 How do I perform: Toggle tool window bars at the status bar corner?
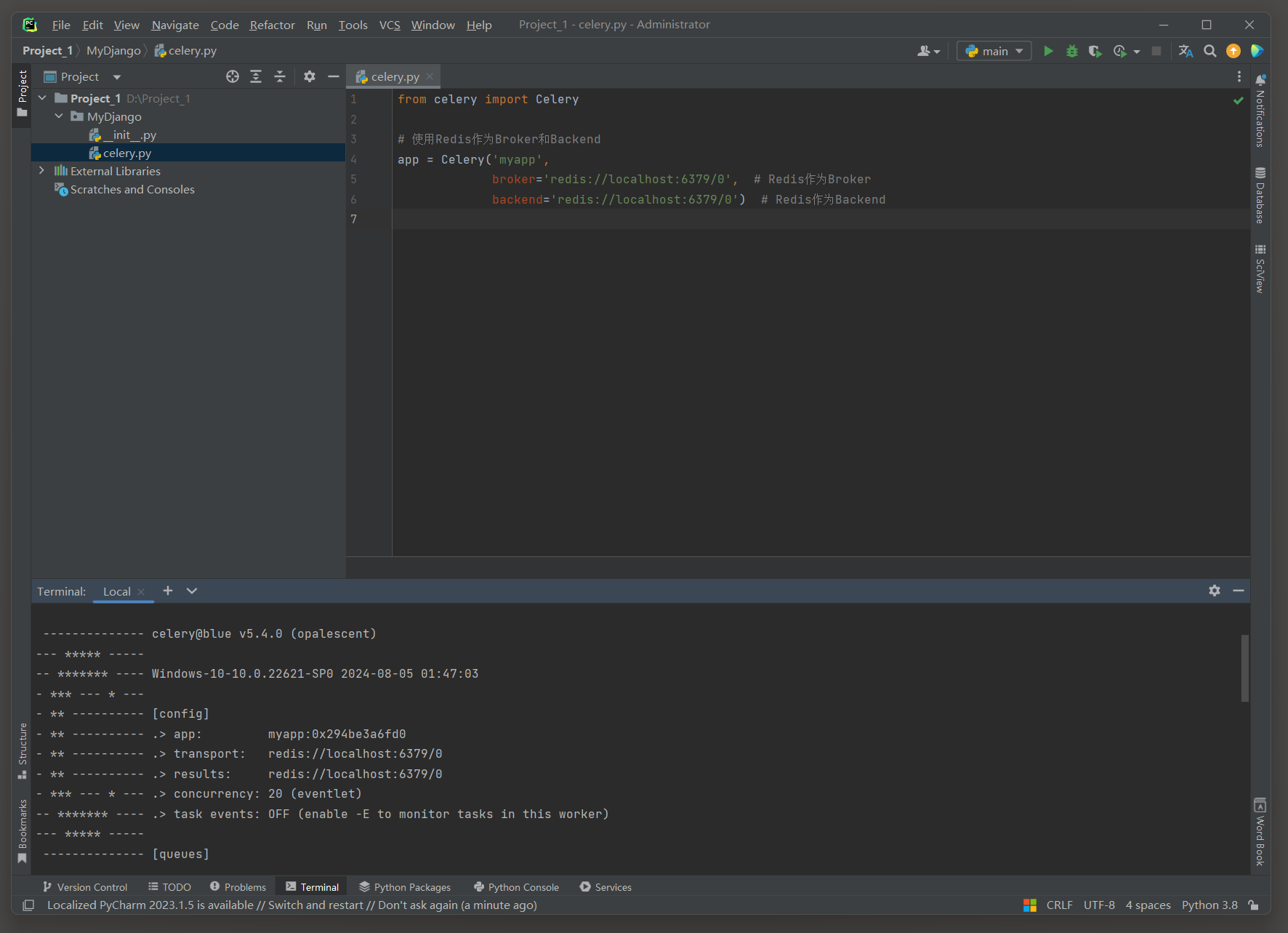28,905
